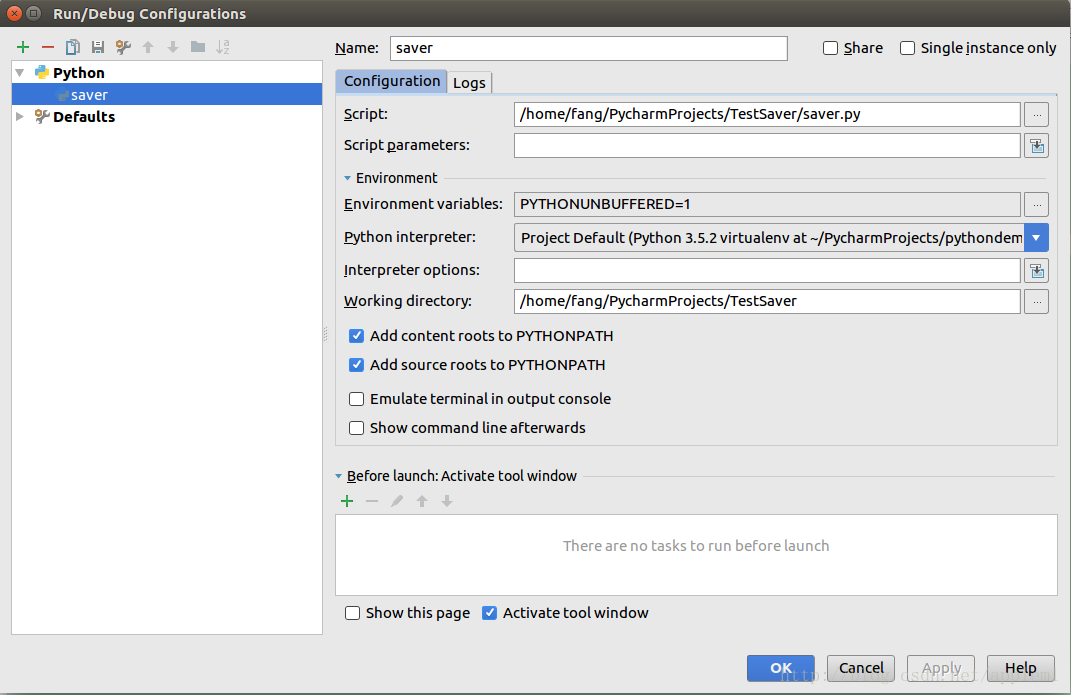Viewport: 1071px width, 695px height.
Task: Enable Emulate terminal in output console
Action: pyautogui.click(x=357, y=399)
